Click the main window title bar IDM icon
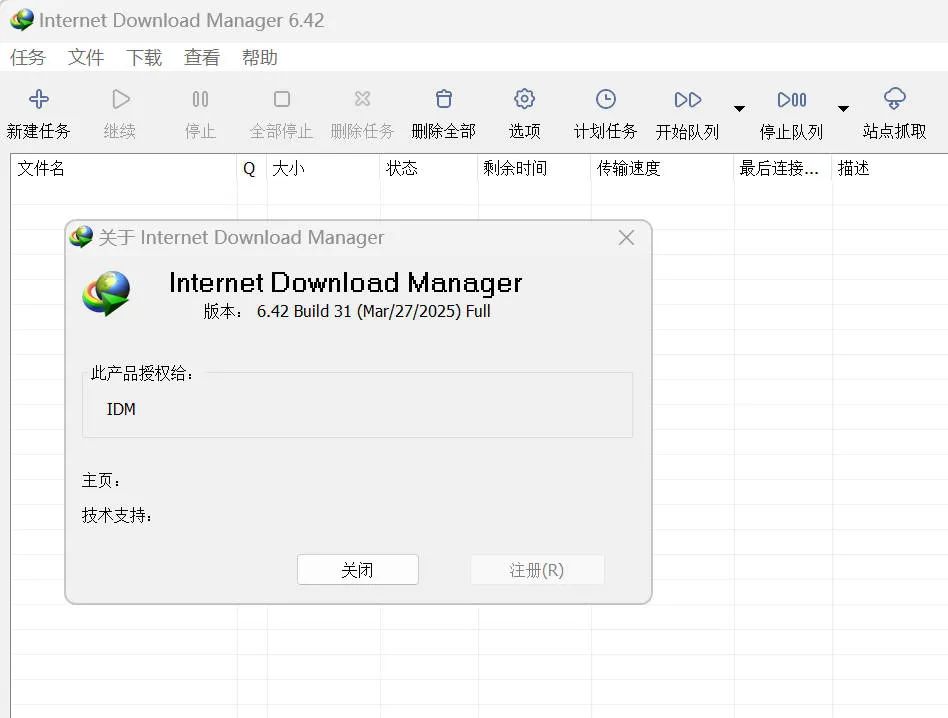 pyautogui.click(x=22, y=20)
